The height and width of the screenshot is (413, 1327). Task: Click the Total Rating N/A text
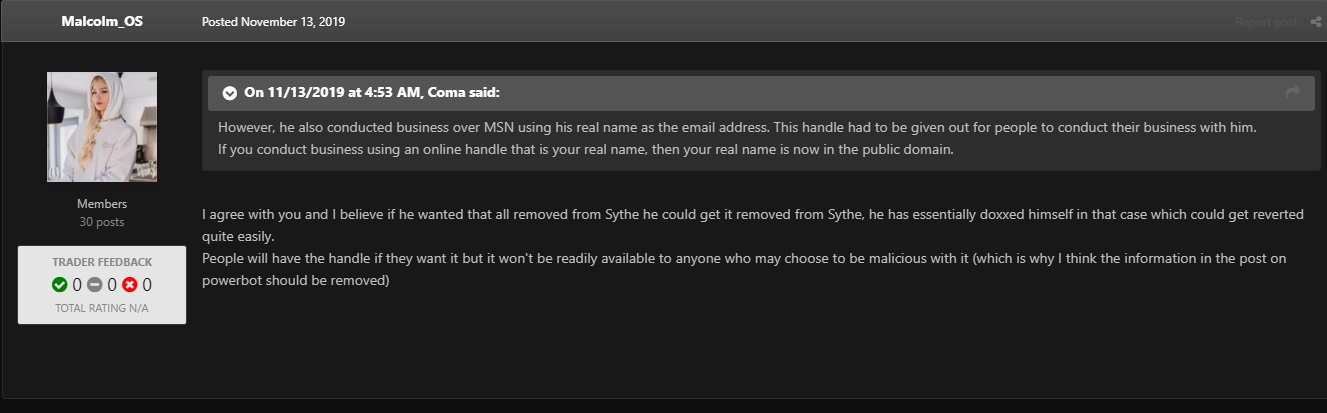[x=102, y=308]
